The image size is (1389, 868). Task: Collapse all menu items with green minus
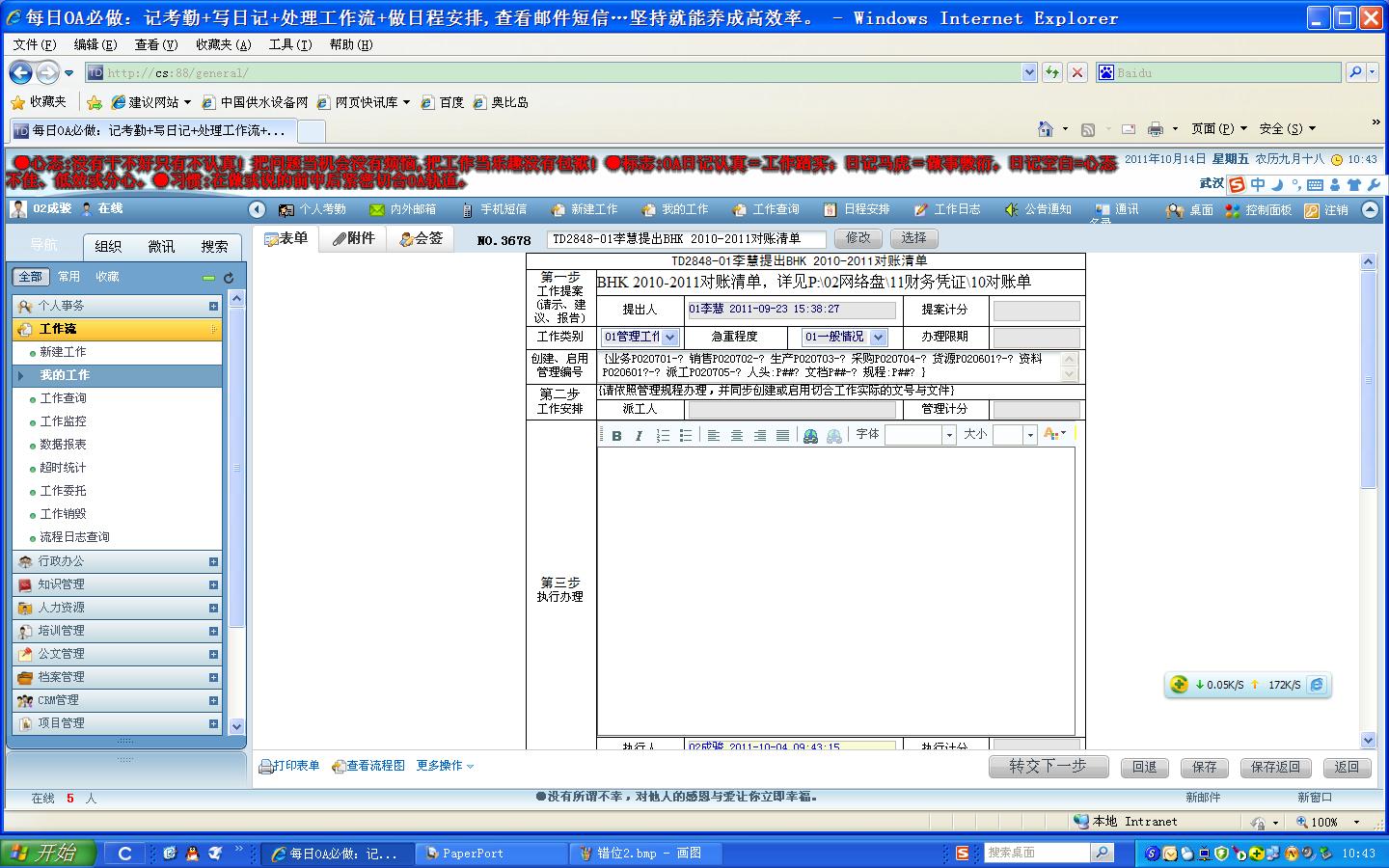pos(208,277)
